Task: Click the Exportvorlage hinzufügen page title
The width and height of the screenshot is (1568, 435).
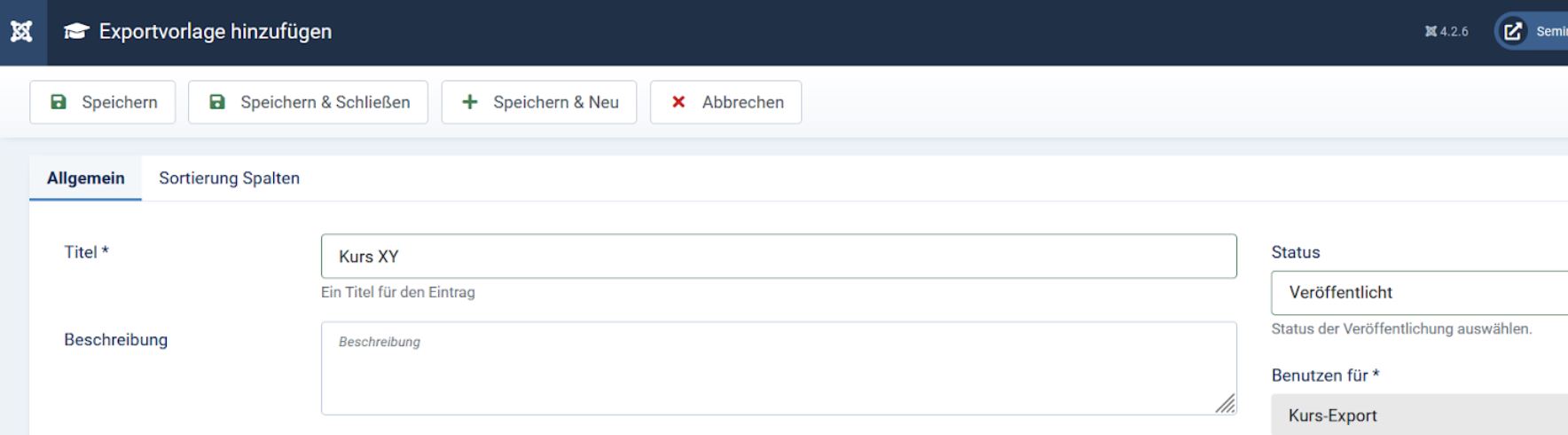Action: point(216,32)
